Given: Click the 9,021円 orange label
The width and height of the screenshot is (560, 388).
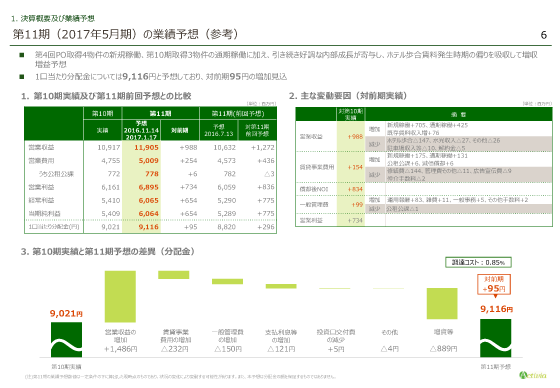Looking at the screenshot, I should tap(66, 313).
